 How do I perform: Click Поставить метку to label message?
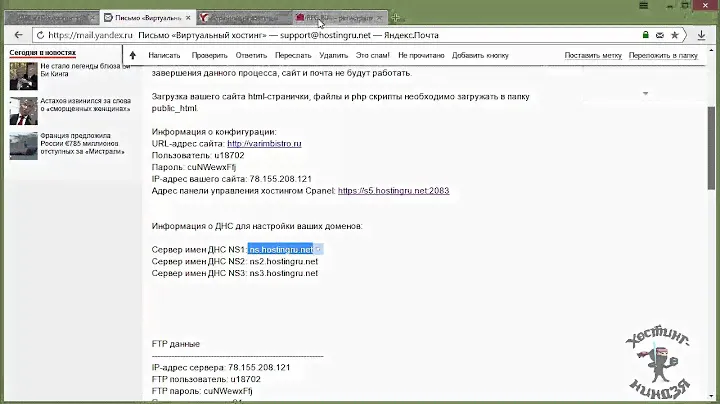click(x=593, y=56)
